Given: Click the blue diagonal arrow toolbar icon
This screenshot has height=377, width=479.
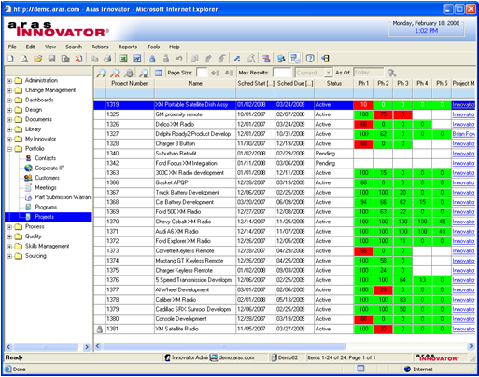Looking at the screenshot, I should pyautogui.click(x=237, y=59).
